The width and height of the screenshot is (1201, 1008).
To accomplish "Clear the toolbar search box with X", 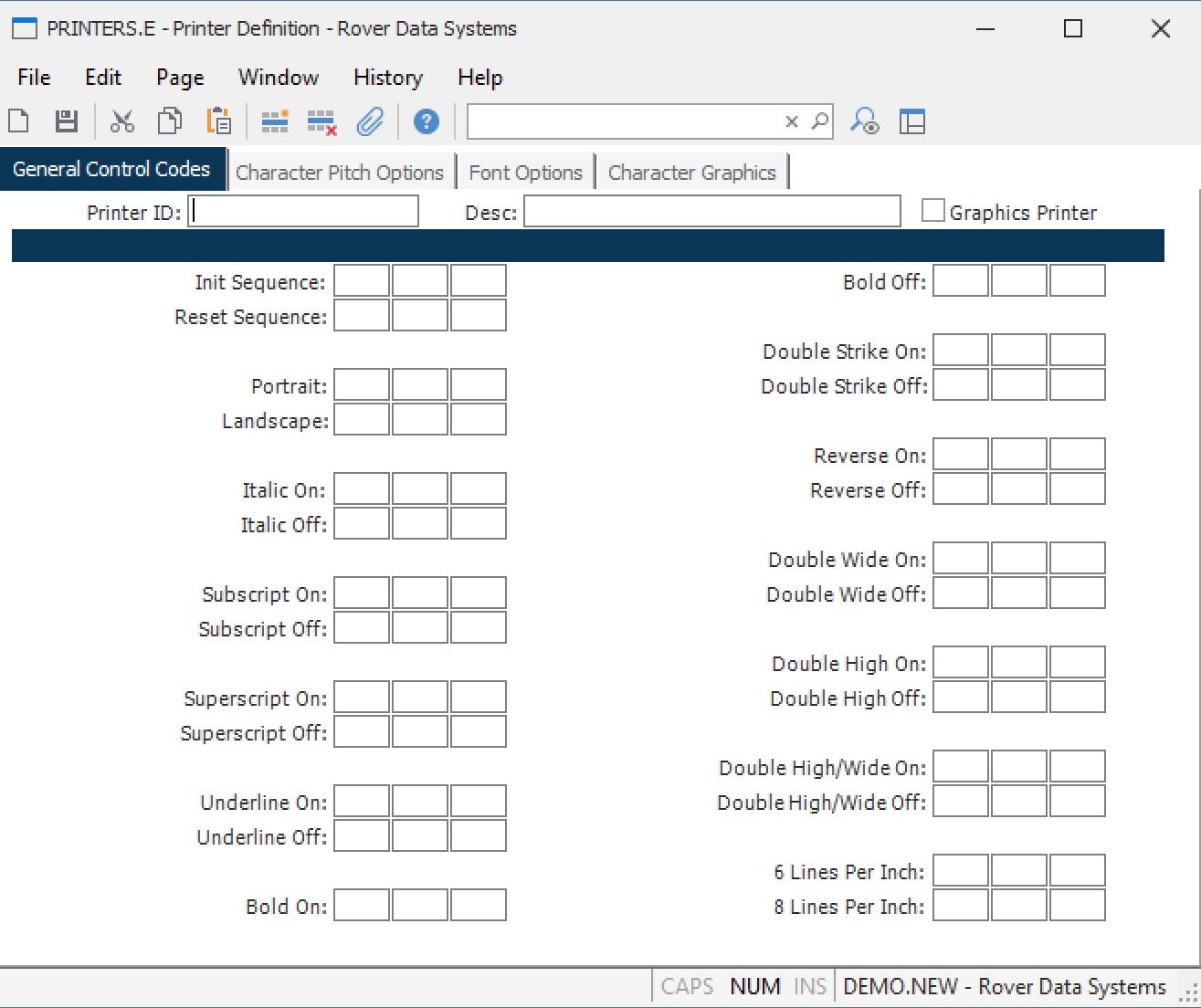I will [792, 121].
